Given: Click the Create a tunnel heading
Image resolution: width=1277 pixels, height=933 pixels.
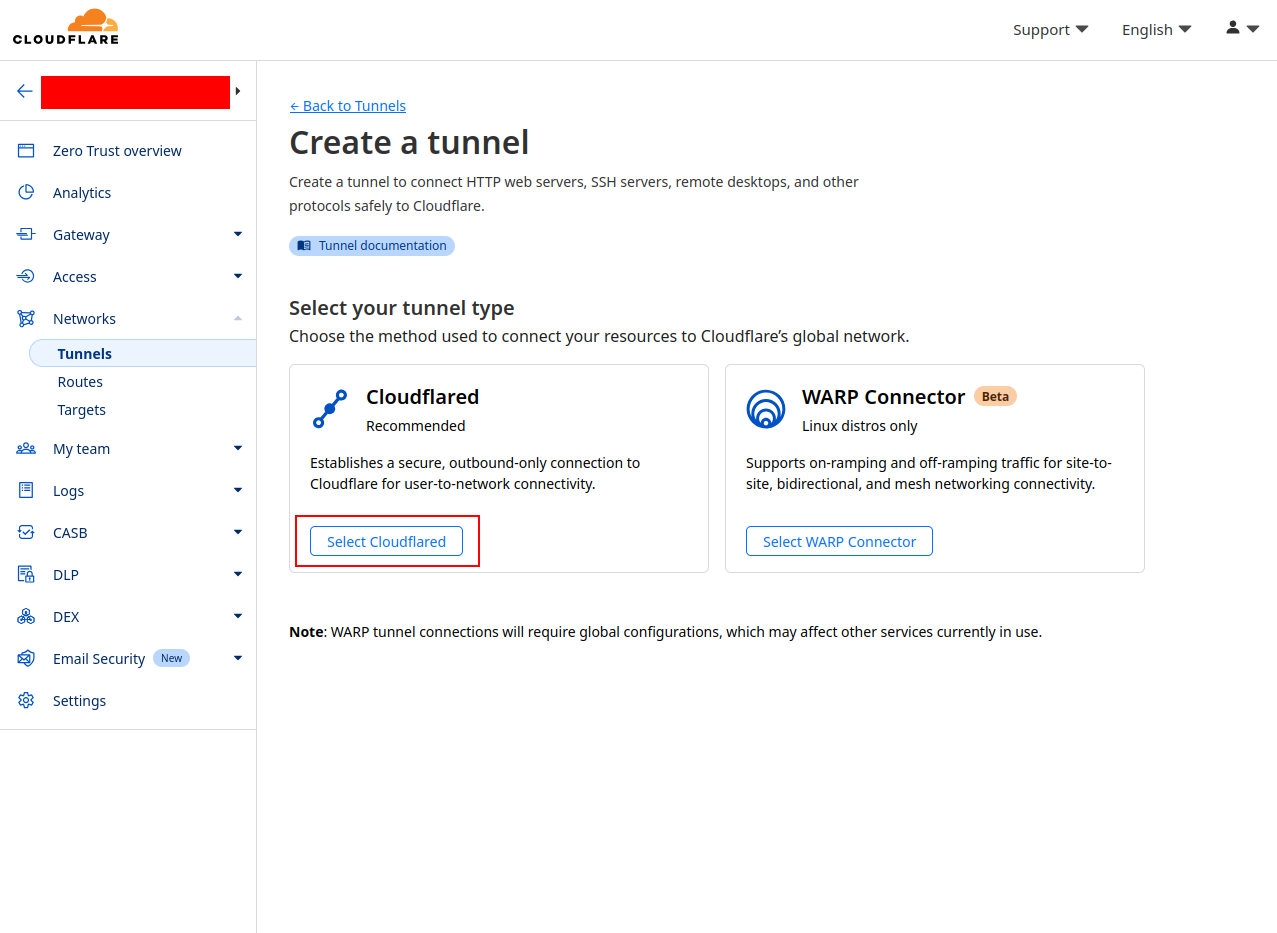Looking at the screenshot, I should [409, 143].
